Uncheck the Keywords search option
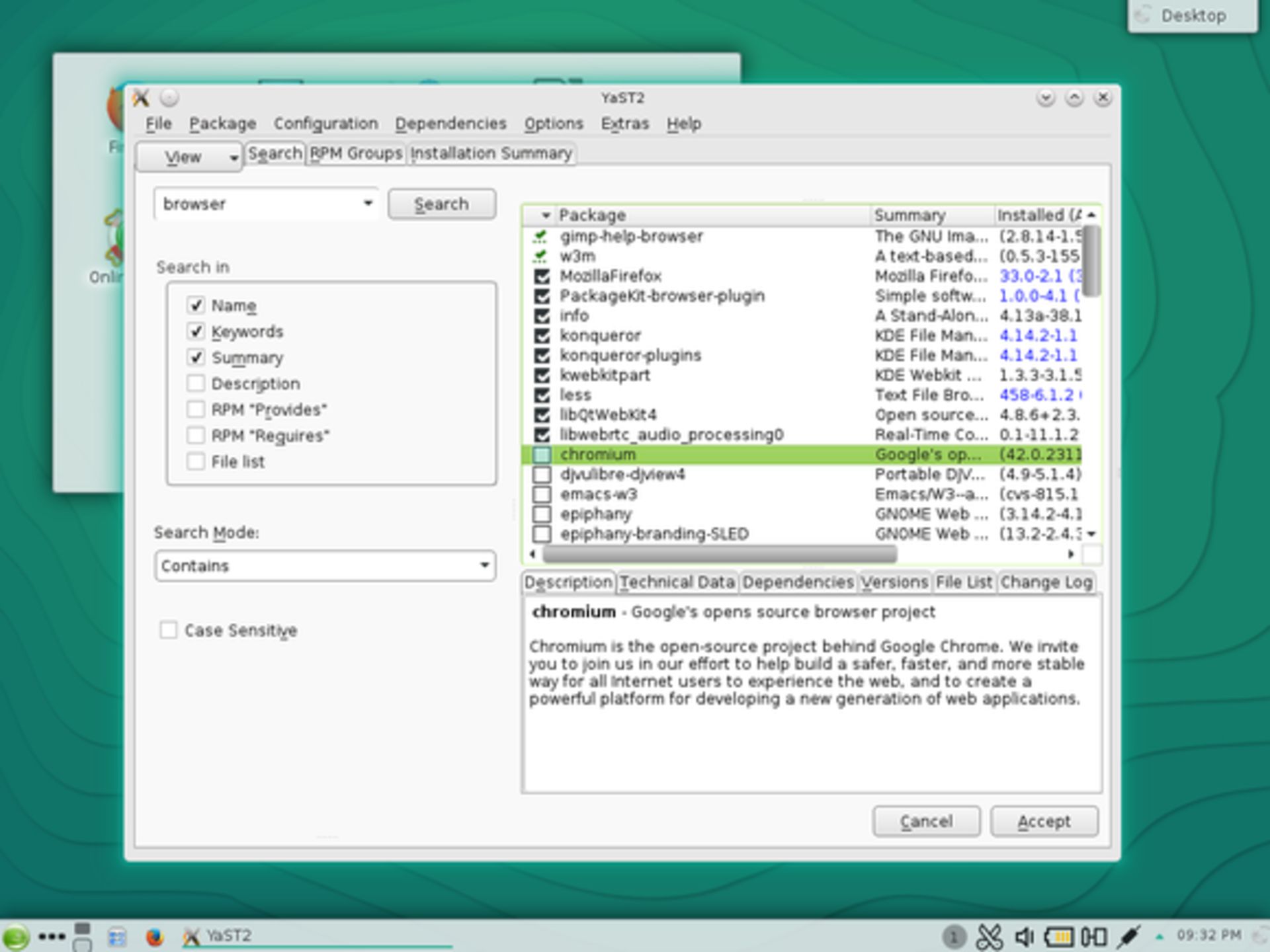The width and height of the screenshot is (1270, 952). [x=196, y=331]
